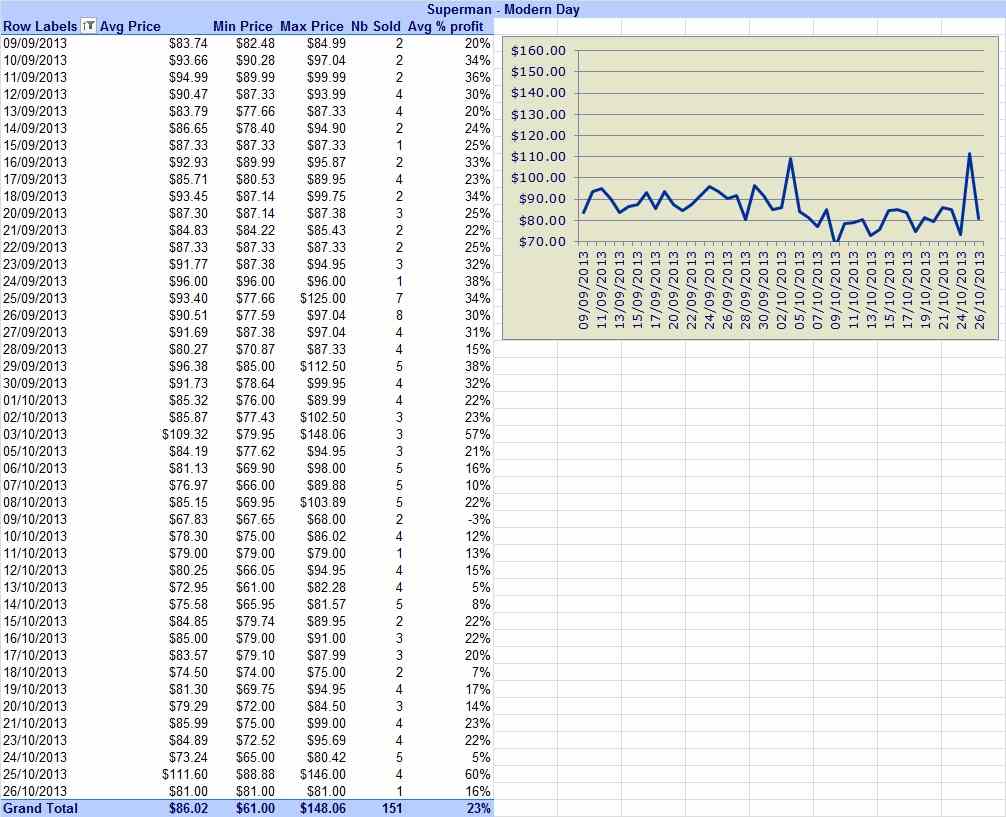Select the Superman - Modern Day title cell
This screenshot has width=1006, height=817.
click(x=503, y=10)
